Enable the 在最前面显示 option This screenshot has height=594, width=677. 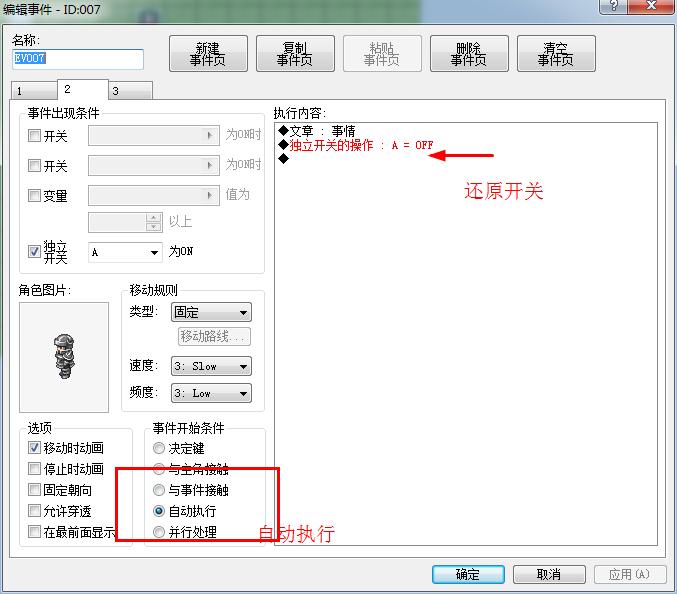34,531
